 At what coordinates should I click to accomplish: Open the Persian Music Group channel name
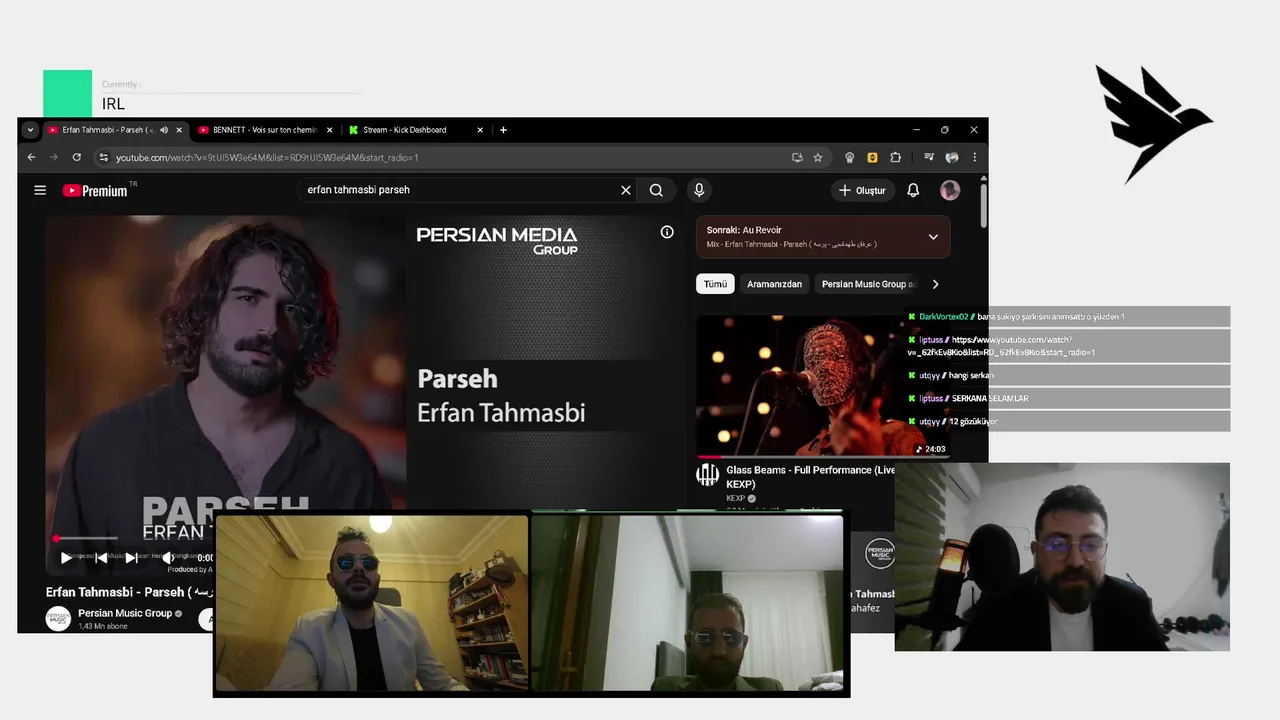point(125,613)
